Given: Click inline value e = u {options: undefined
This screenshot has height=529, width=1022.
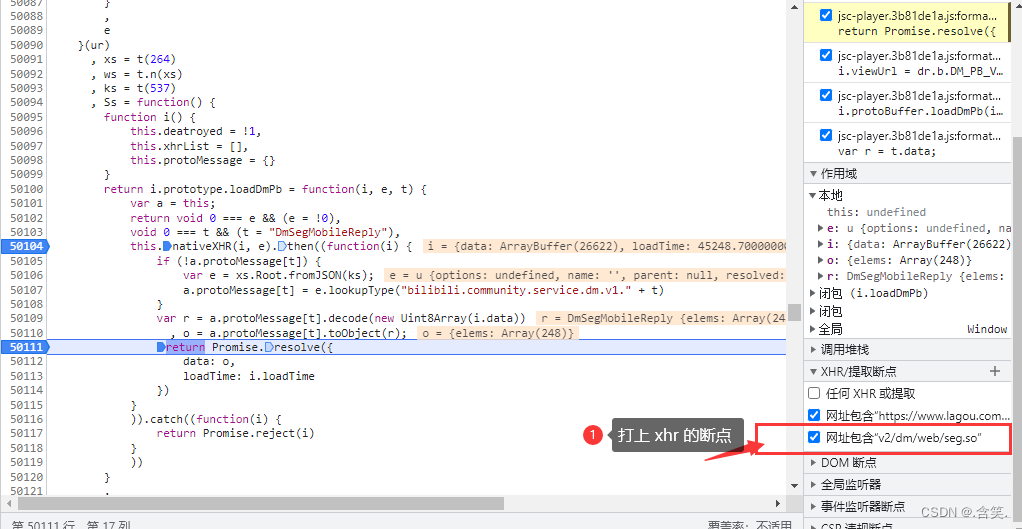Looking at the screenshot, I should [585, 275].
